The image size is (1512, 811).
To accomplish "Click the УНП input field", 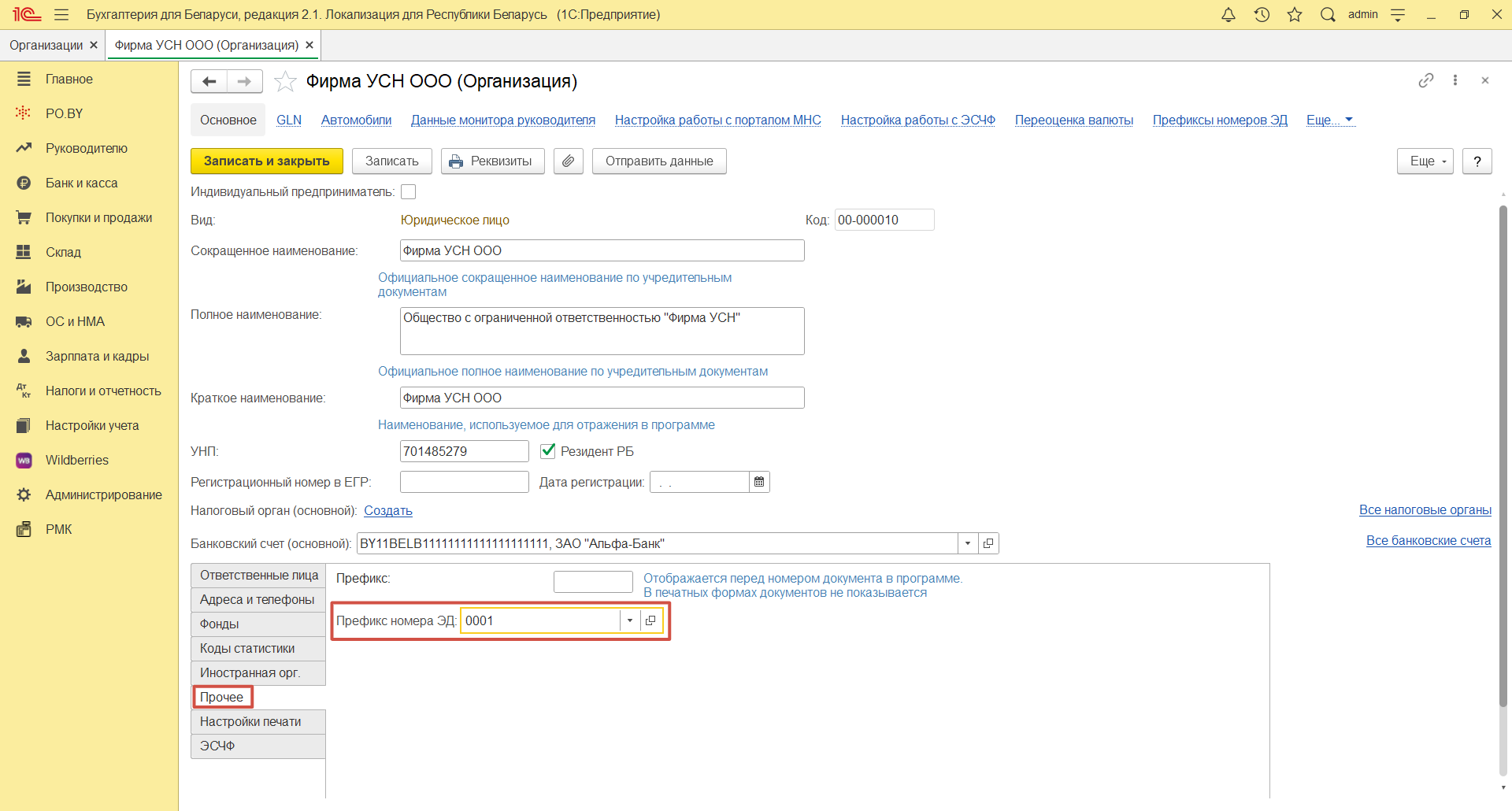I will [x=463, y=451].
